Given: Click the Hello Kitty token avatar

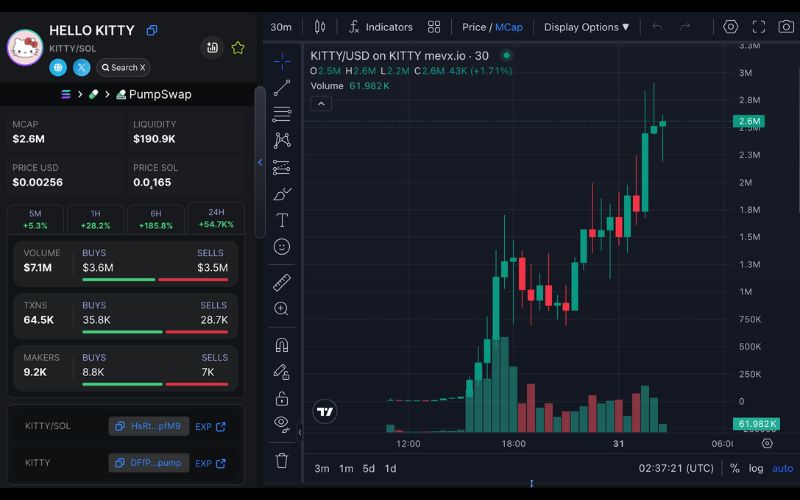Looking at the screenshot, I should coord(25,48).
